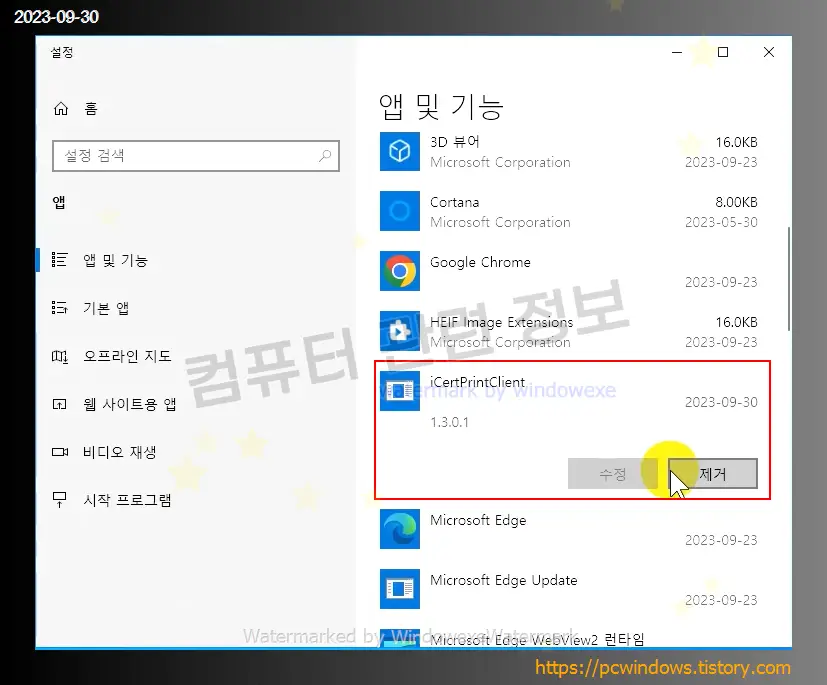Close the 설정 window

(769, 52)
